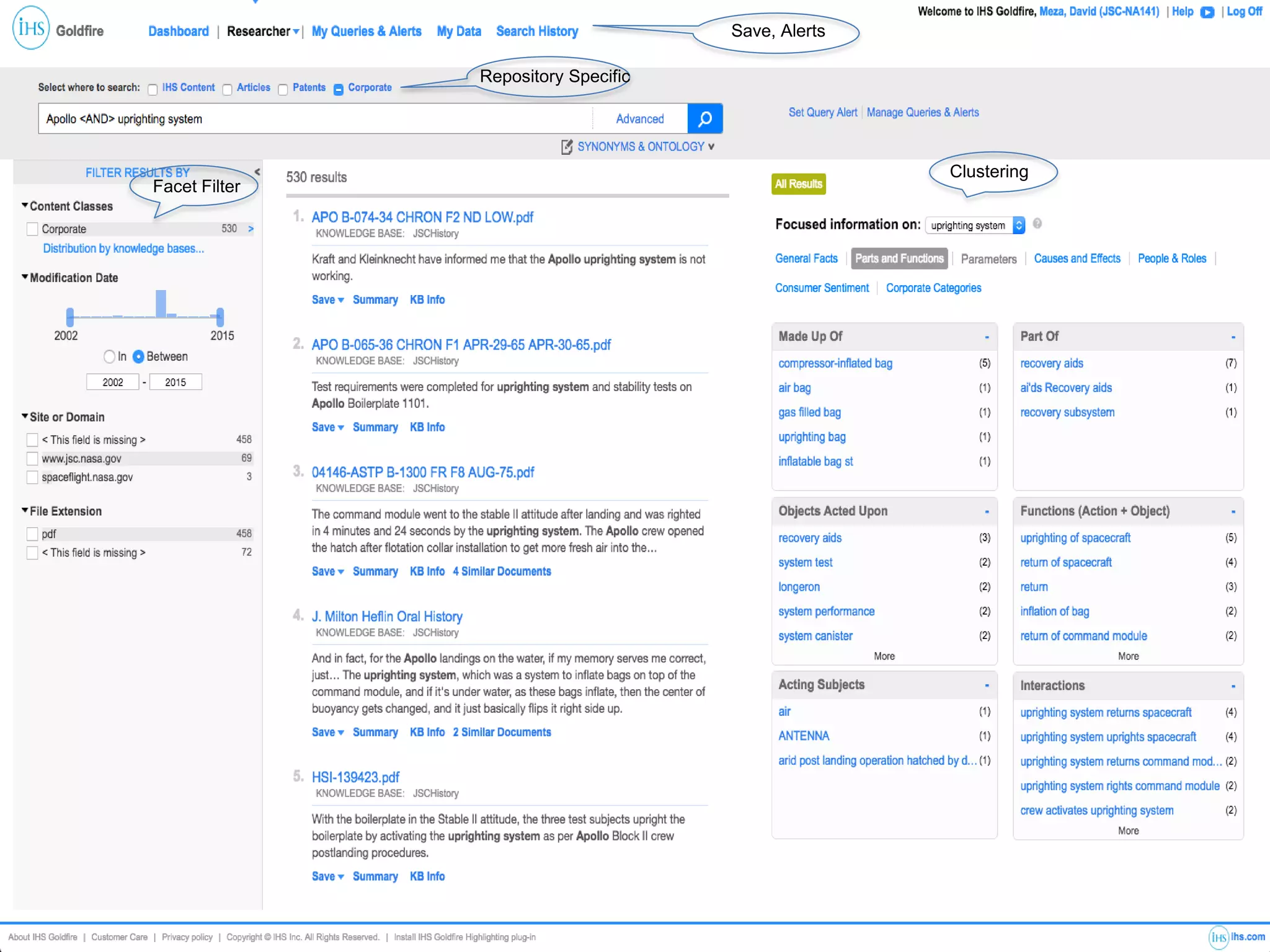Open Save dropdown for HSI-139423.pdf result
1270x952 pixels.
coord(327,876)
